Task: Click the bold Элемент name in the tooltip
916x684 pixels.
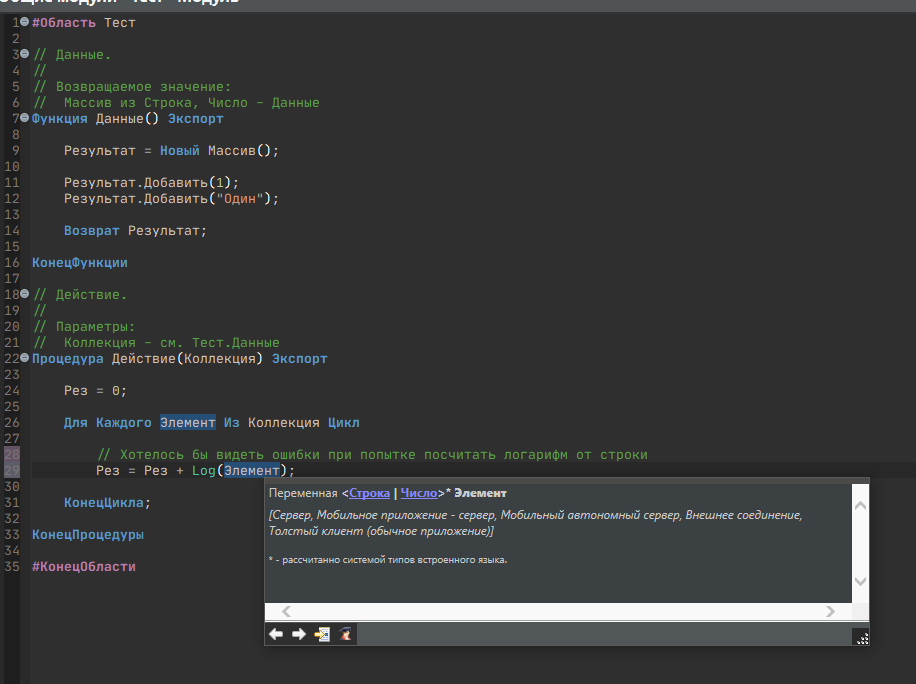Action: coord(480,494)
